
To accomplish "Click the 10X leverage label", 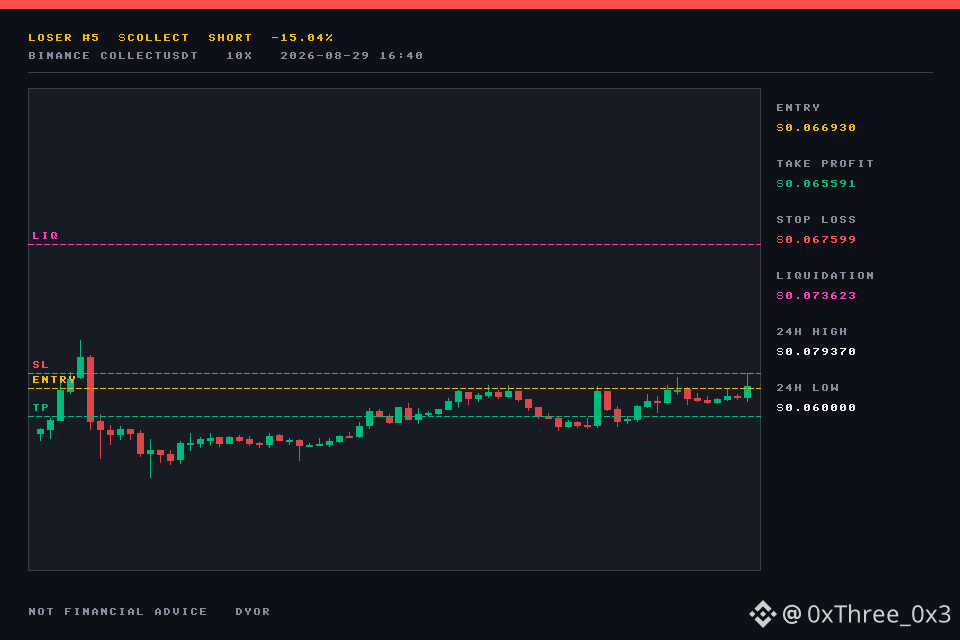I will 239,56.
